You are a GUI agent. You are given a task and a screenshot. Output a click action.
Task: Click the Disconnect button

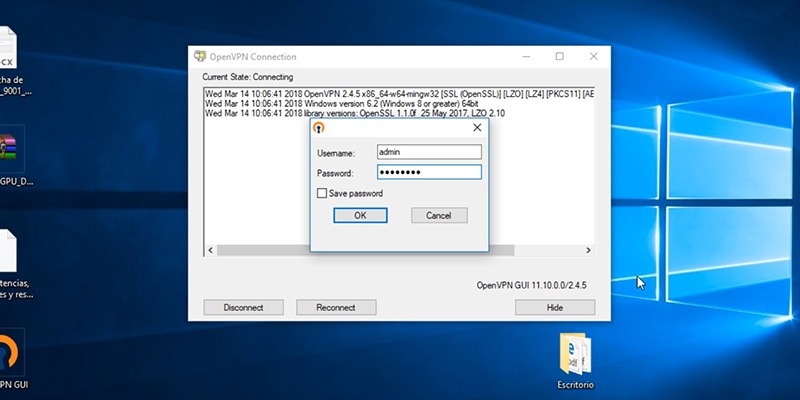pos(243,308)
